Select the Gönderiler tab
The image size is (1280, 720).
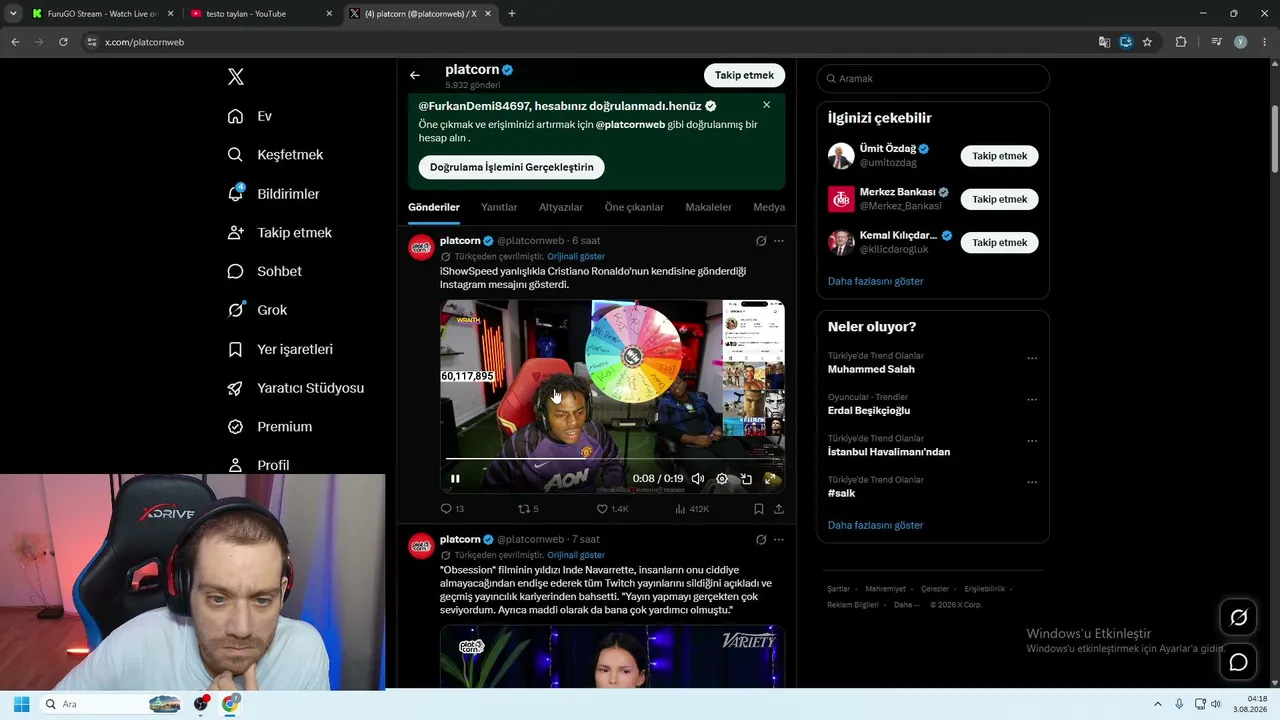[434, 207]
